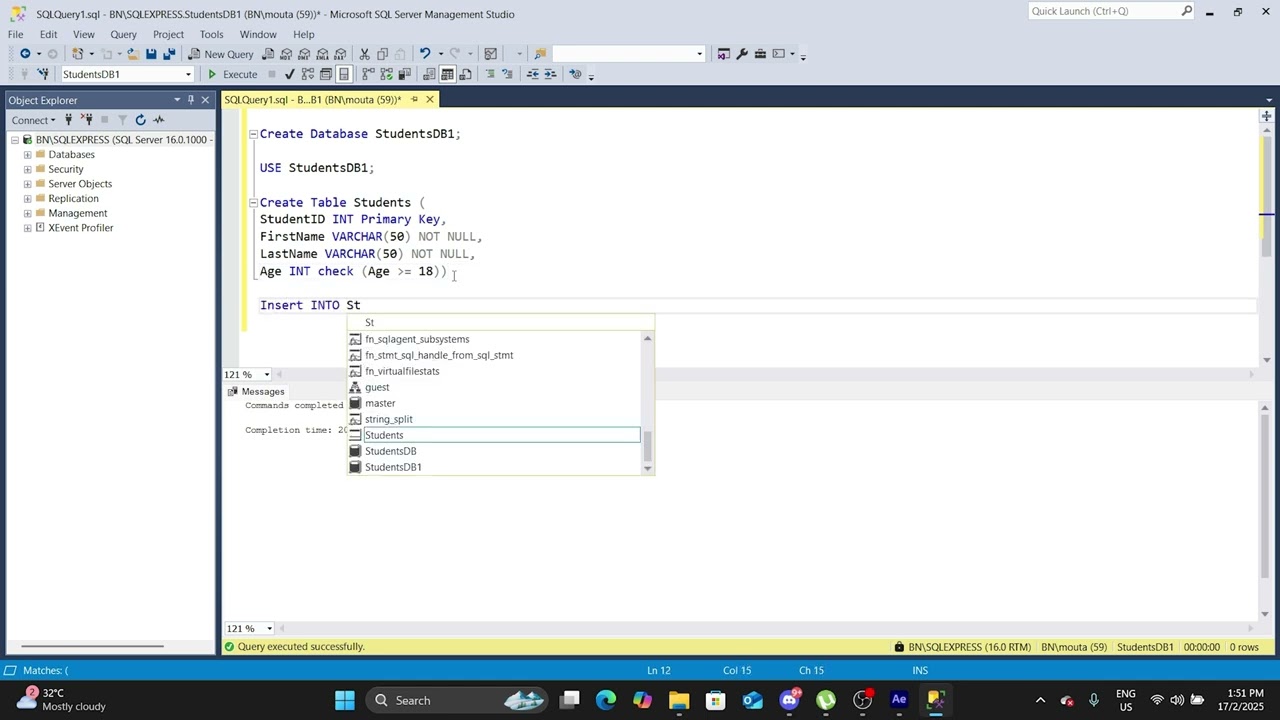Toggle Results to Text icon
Viewport: 1280px width, 720px height.
429,74
